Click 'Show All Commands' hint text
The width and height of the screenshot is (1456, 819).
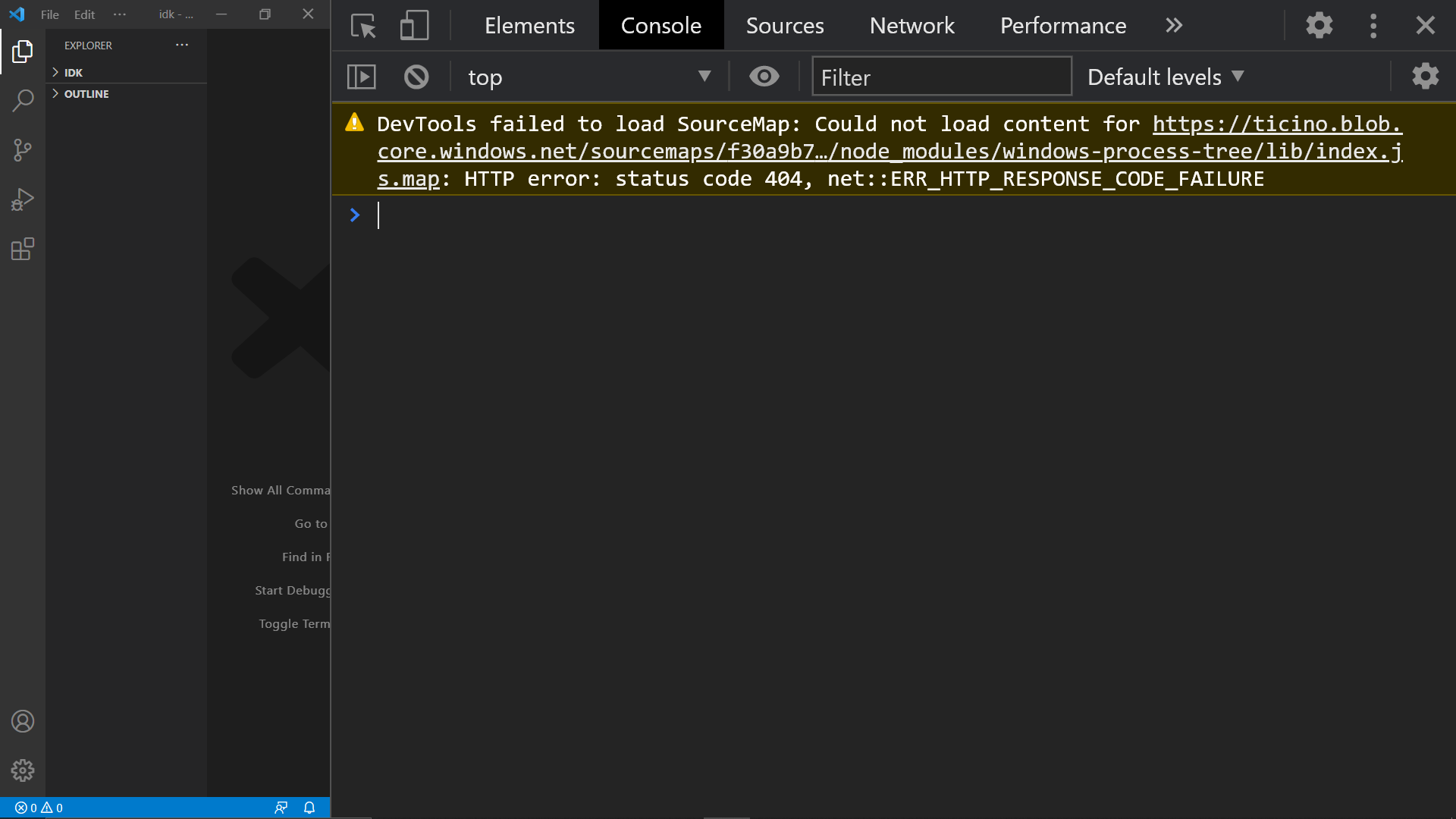point(281,491)
